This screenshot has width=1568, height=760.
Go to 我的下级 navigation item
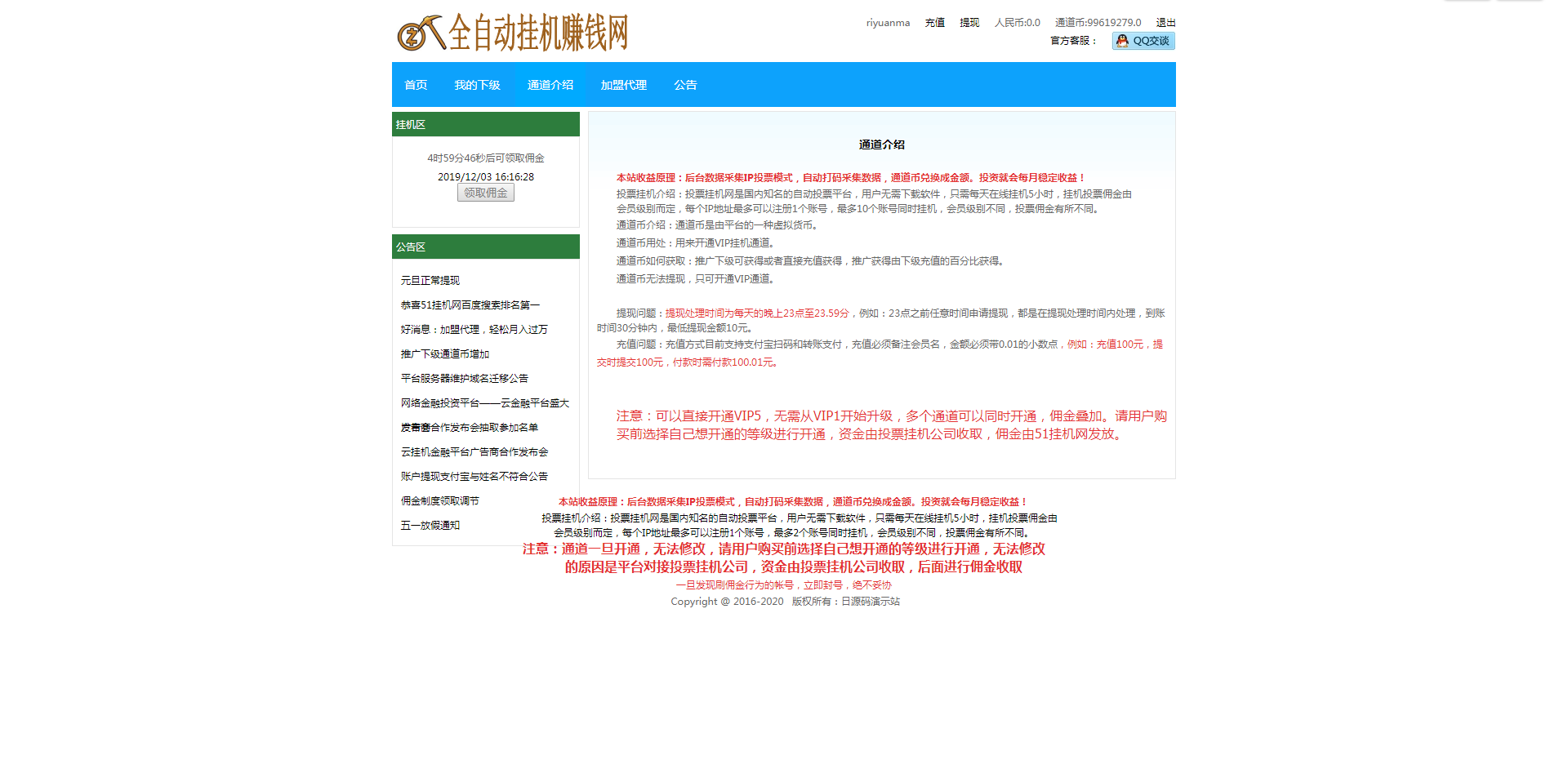tap(477, 85)
